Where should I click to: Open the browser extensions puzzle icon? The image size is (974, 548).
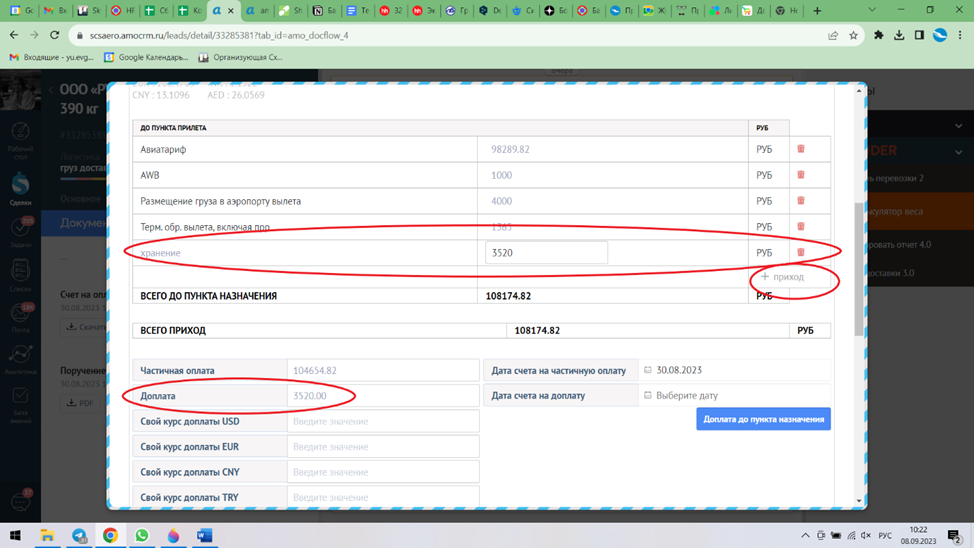pyautogui.click(x=878, y=35)
